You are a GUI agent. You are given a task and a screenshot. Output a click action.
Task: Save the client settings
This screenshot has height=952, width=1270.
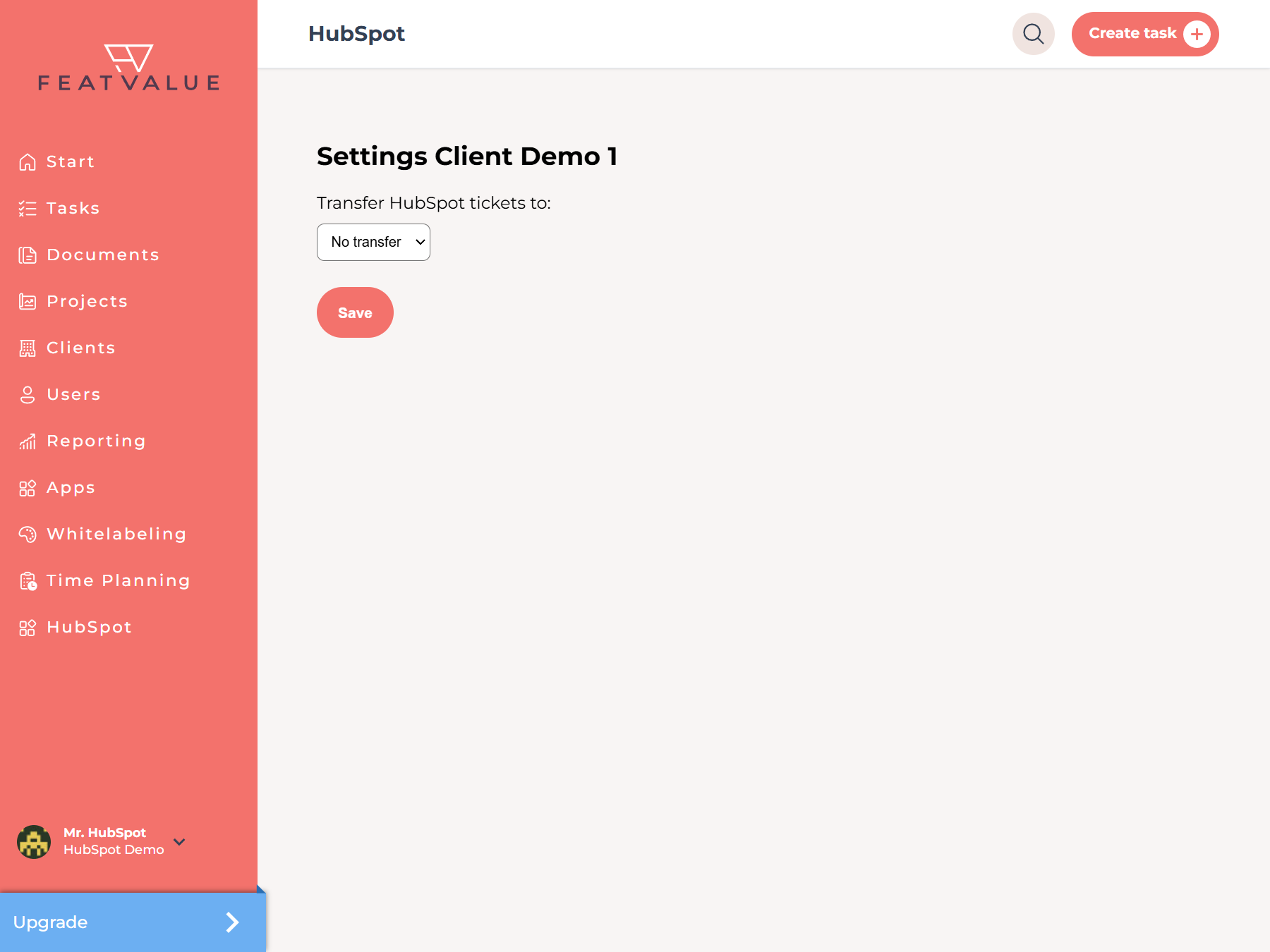tap(355, 312)
